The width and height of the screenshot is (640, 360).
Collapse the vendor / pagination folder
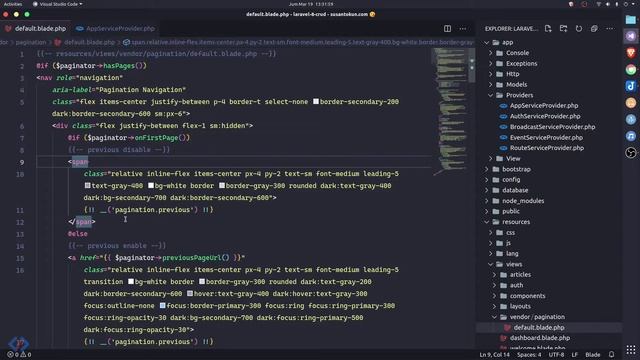pyautogui.click(x=494, y=317)
